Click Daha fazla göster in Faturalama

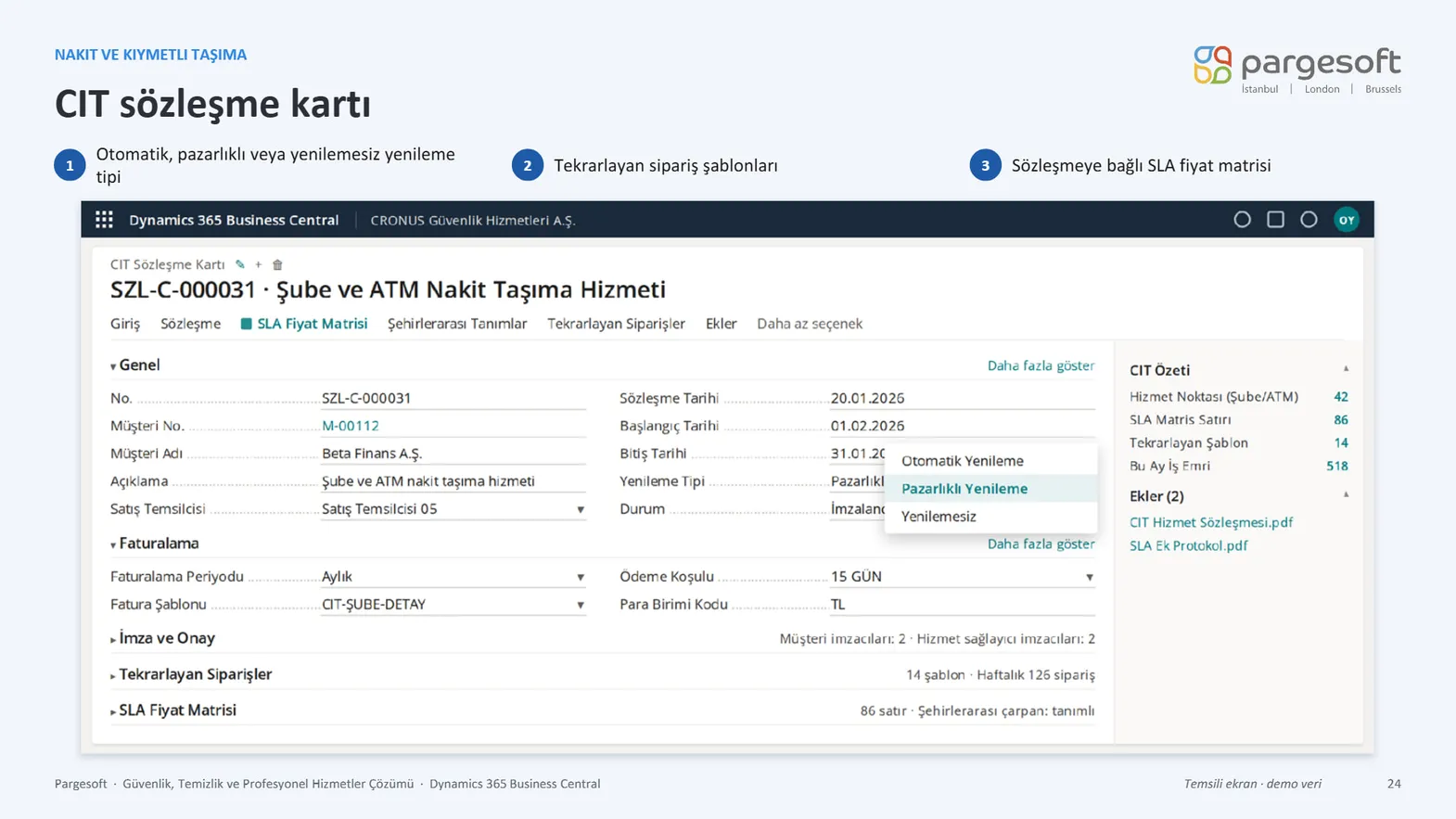[x=1041, y=544]
